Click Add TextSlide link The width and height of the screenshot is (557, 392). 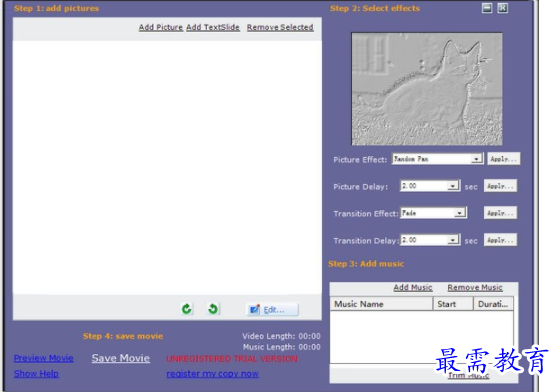(213, 27)
